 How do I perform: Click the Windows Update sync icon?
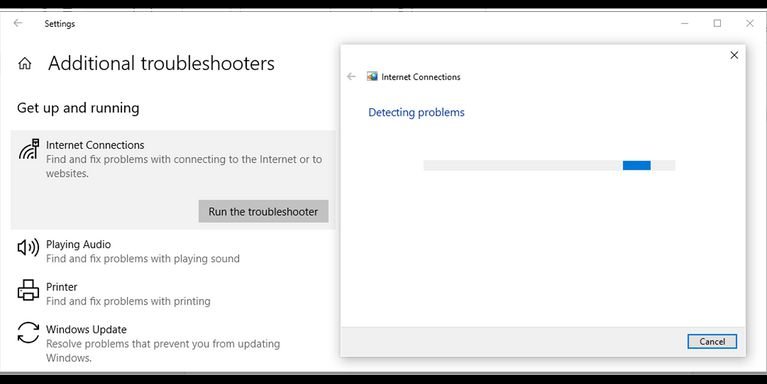[x=28, y=333]
